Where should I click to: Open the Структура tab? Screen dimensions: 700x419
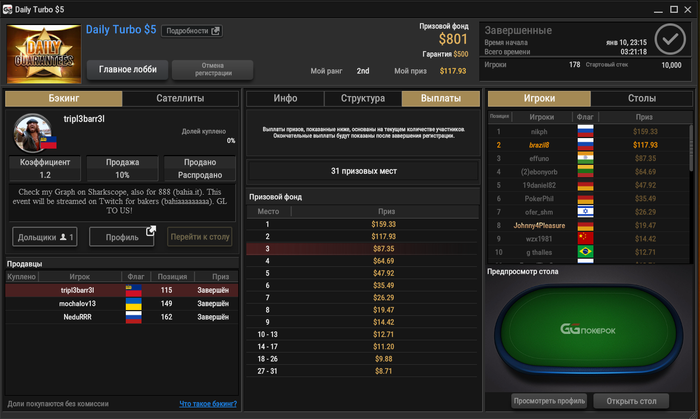click(363, 98)
